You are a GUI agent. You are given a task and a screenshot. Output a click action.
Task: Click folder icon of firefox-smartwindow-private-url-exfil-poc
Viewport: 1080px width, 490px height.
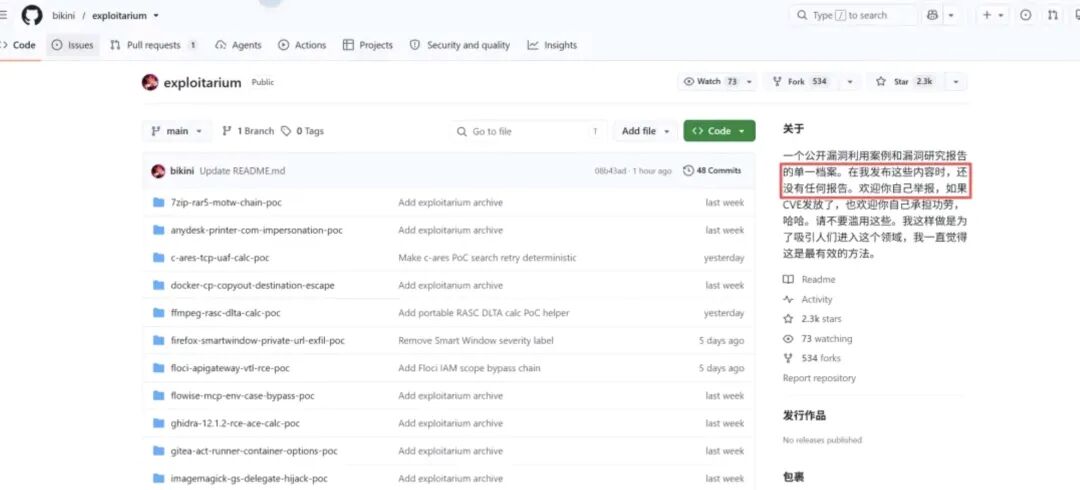(x=158, y=340)
